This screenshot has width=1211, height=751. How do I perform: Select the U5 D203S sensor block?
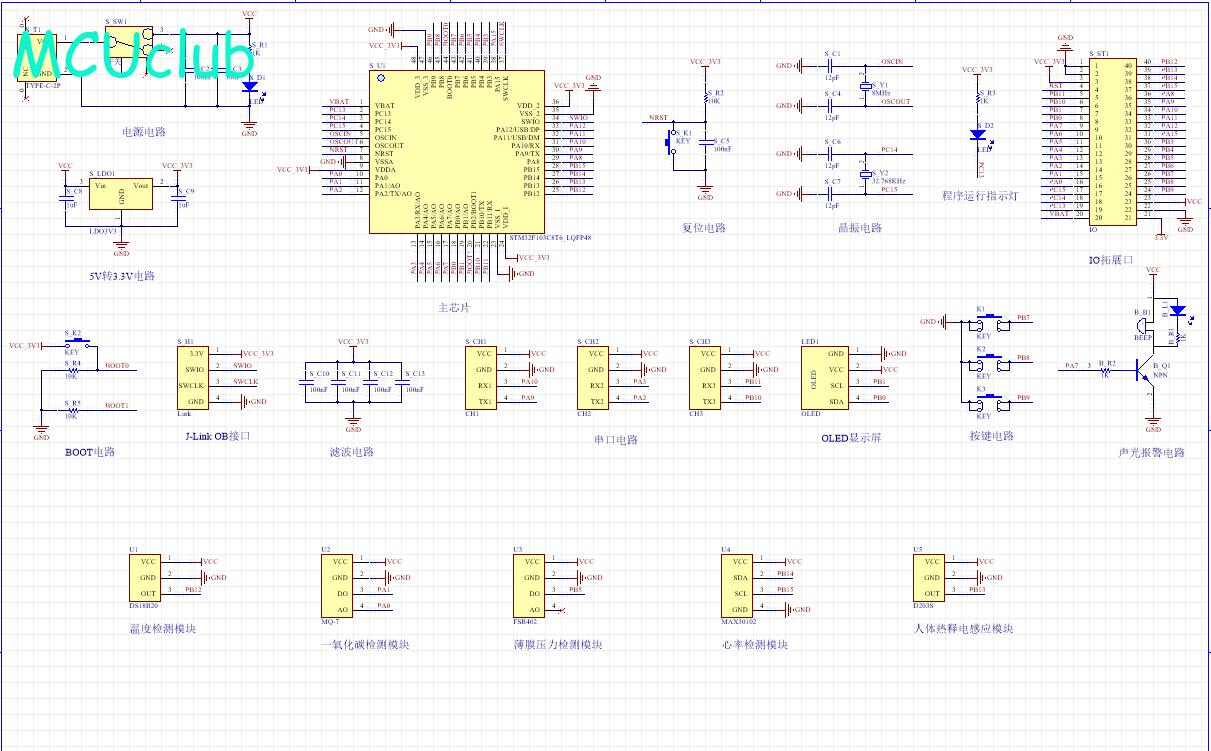930,578
